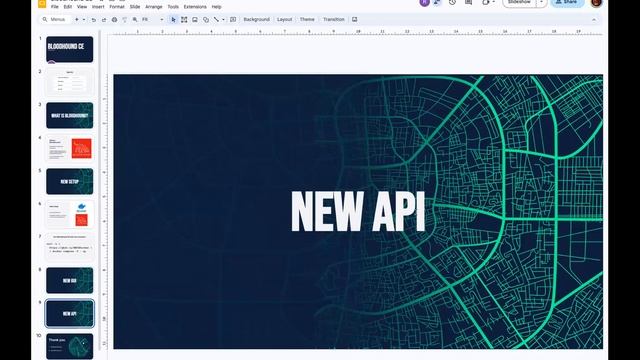Click the Transition button
The height and width of the screenshot is (360, 640).
334,19
